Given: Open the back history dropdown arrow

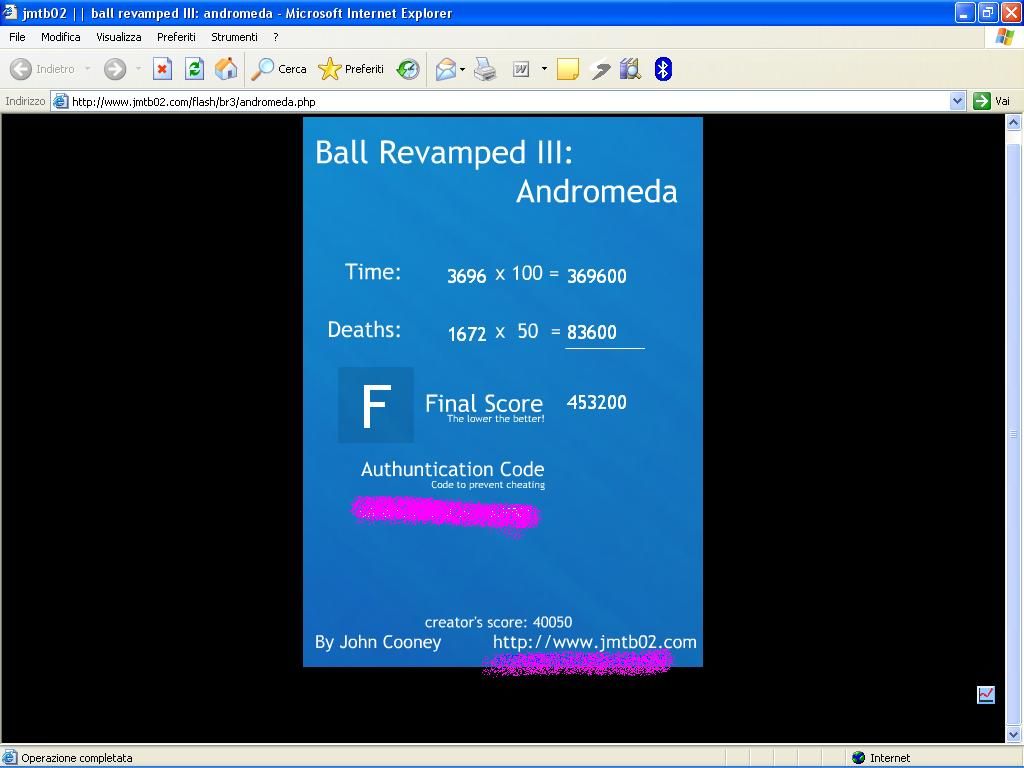Looking at the screenshot, I should click(88, 69).
